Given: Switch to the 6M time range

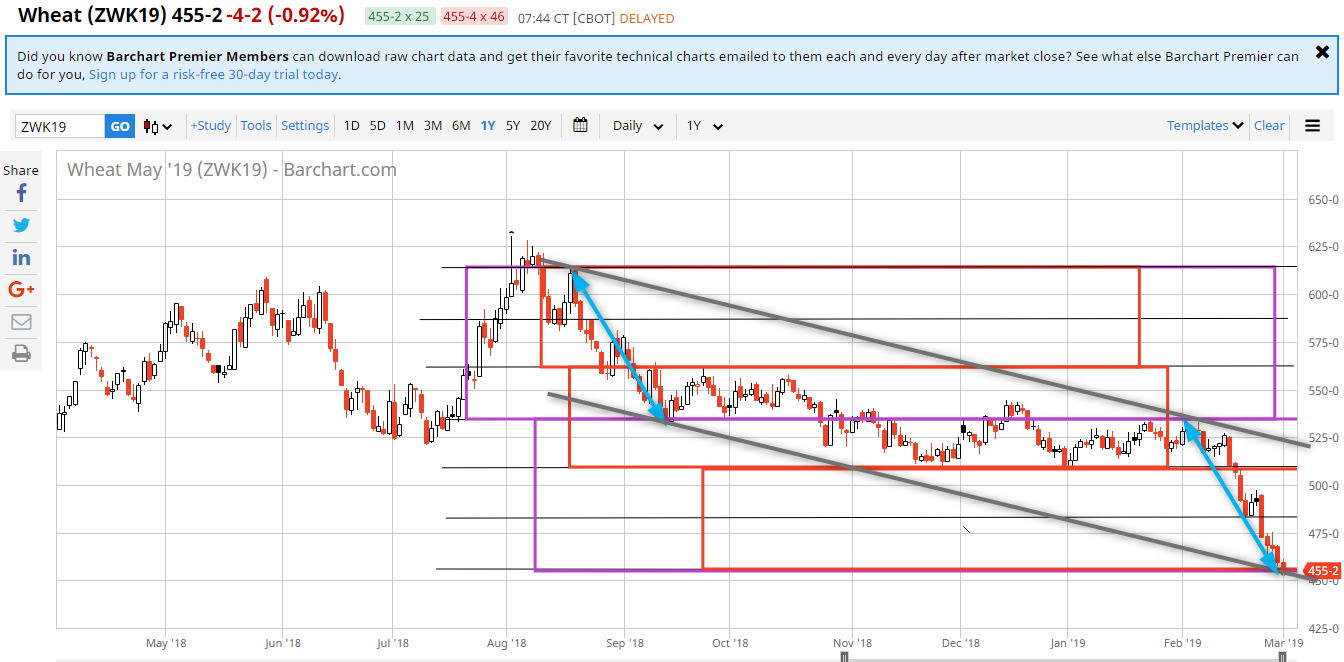Looking at the screenshot, I should [x=461, y=126].
